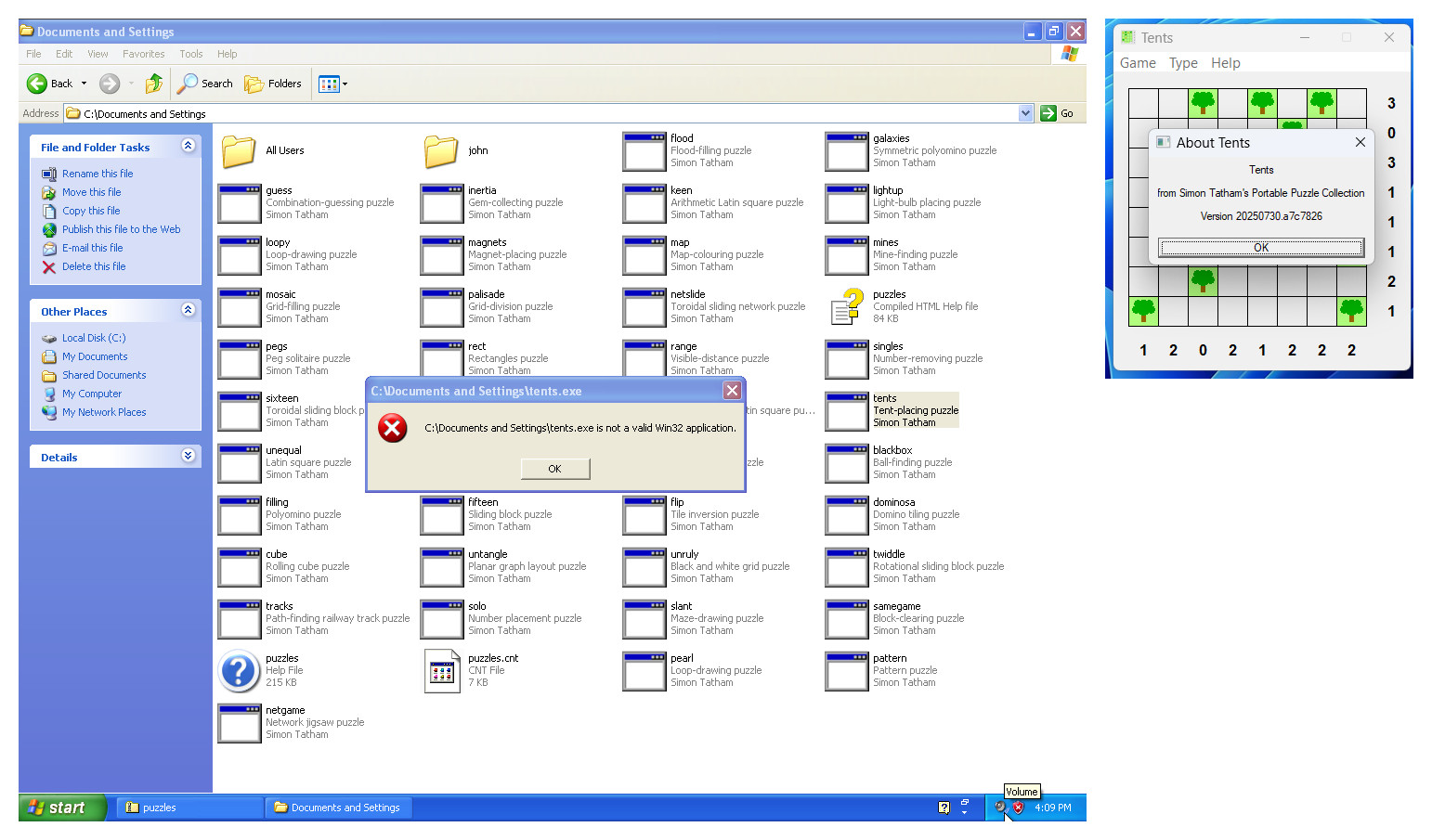
Task: Open Shared Documents link
Action: click(x=104, y=375)
